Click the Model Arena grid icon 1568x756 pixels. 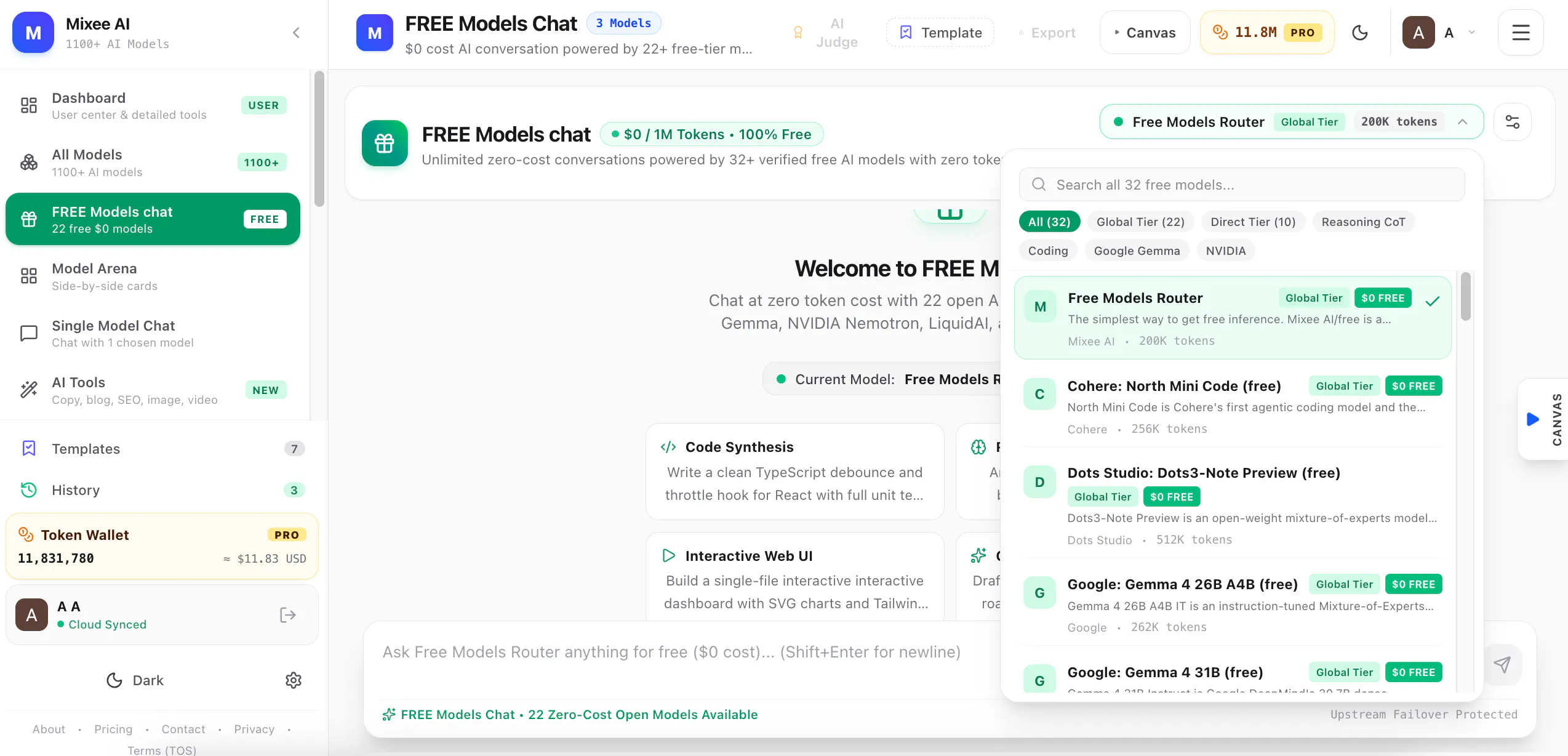[x=29, y=276]
